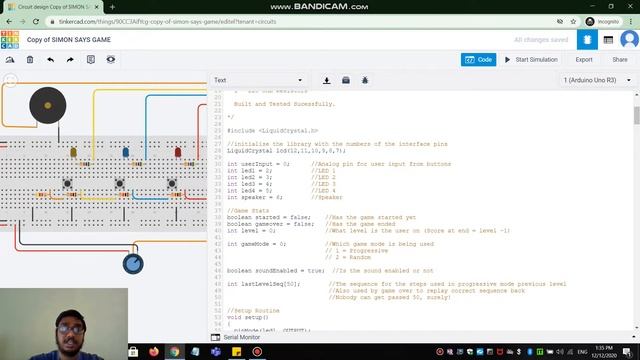This screenshot has height=360, width=640.
Task: Click the trash delete icon
Action: pos(30,60)
